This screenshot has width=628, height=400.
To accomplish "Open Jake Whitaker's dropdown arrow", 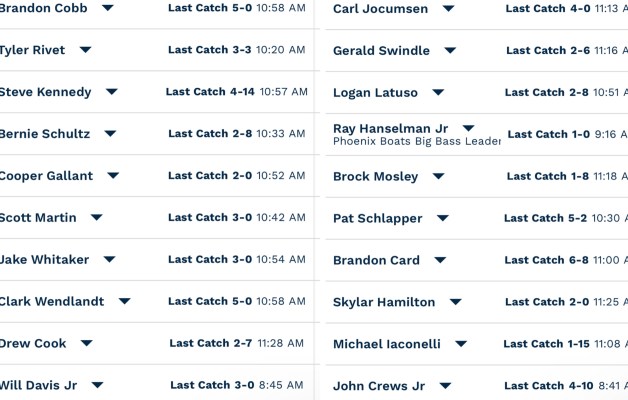I will click(x=137, y=260).
